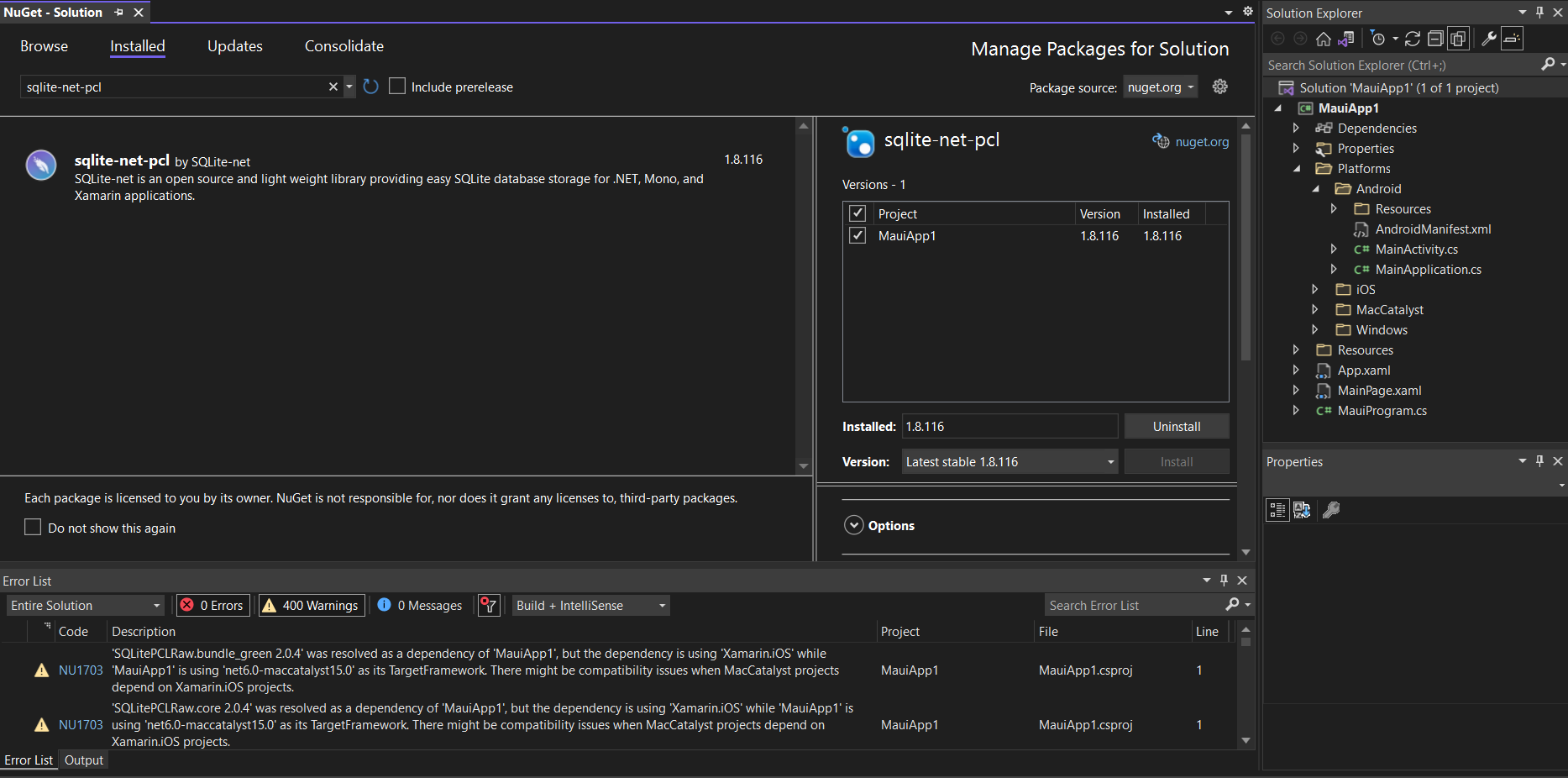Image resolution: width=1568 pixels, height=778 pixels.
Task: Click the Pending Changes Filter clock icon
Action: 1377,39
